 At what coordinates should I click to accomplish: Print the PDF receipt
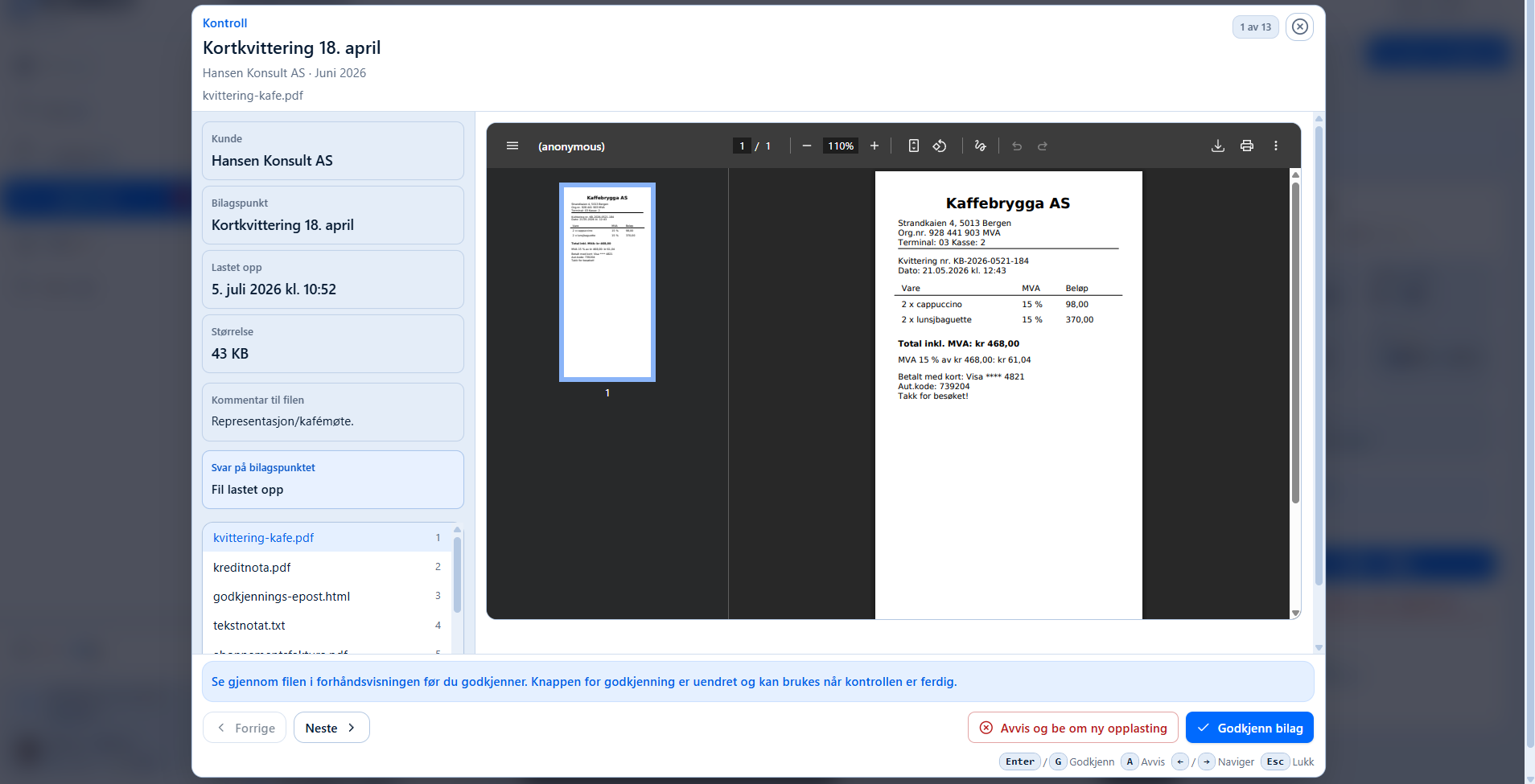(x=1247, y=146)
